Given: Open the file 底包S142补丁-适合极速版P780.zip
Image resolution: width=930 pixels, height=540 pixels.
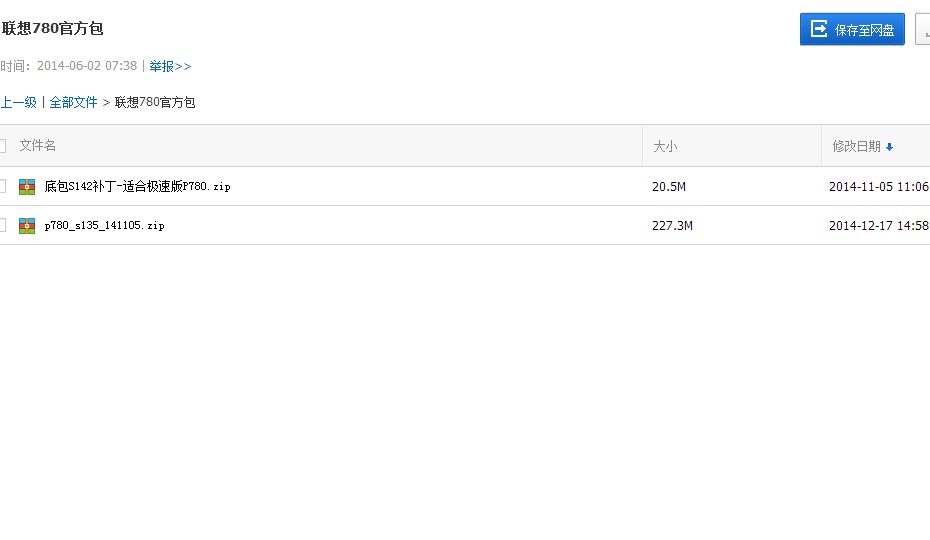Looking at the screenshot, I should pos(137,187).
